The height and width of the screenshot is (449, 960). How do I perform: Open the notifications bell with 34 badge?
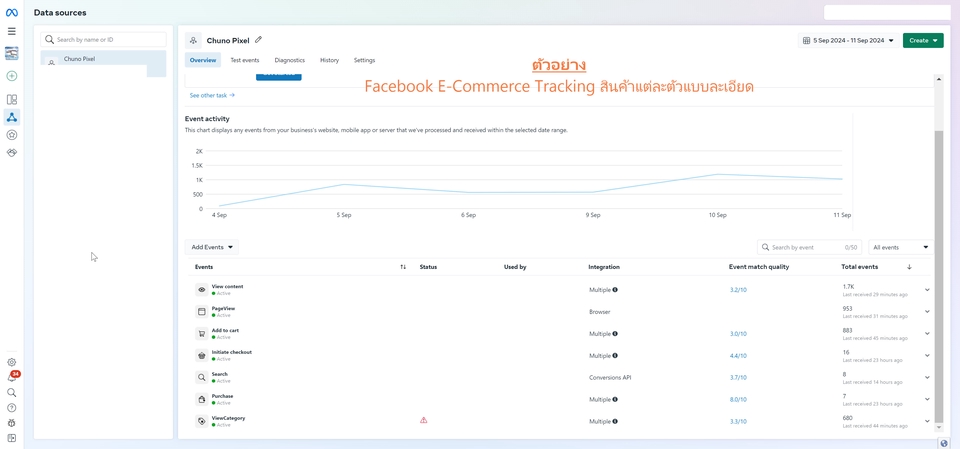click(x=12, y=377)
